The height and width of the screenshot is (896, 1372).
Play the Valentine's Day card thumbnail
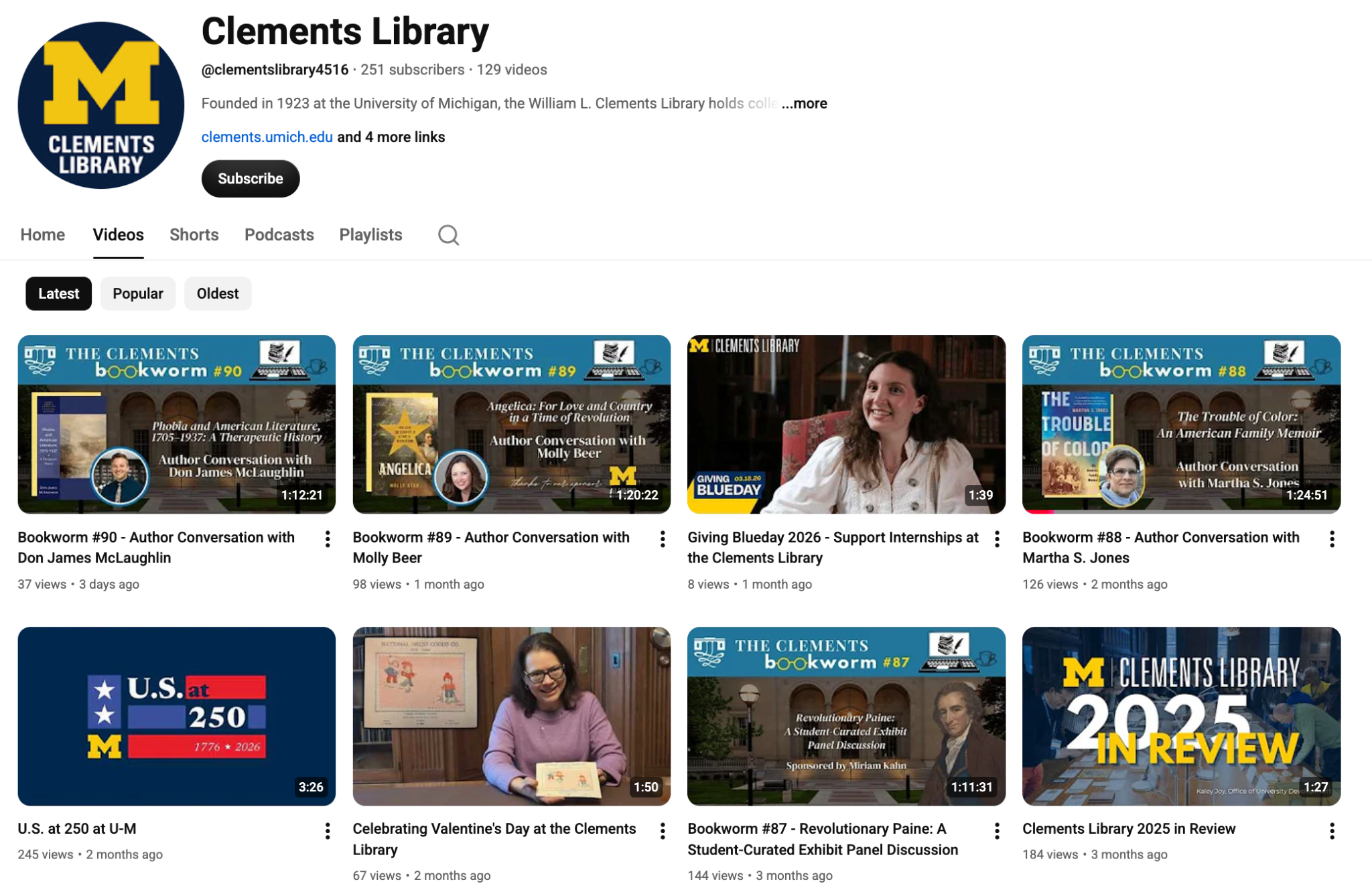[512, 717]
